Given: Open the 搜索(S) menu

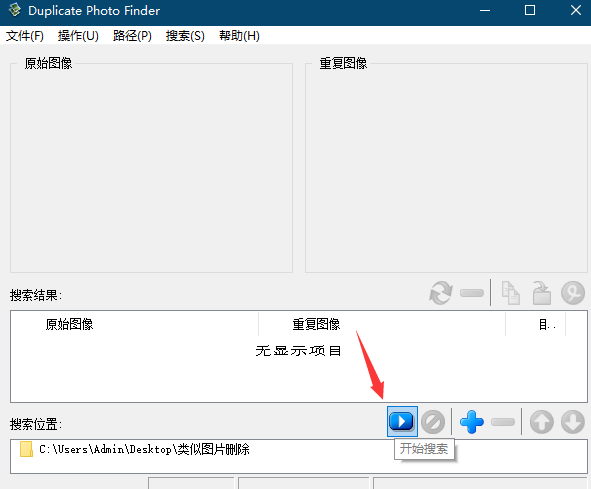Looking at the screenshot, I should [185, 36].
